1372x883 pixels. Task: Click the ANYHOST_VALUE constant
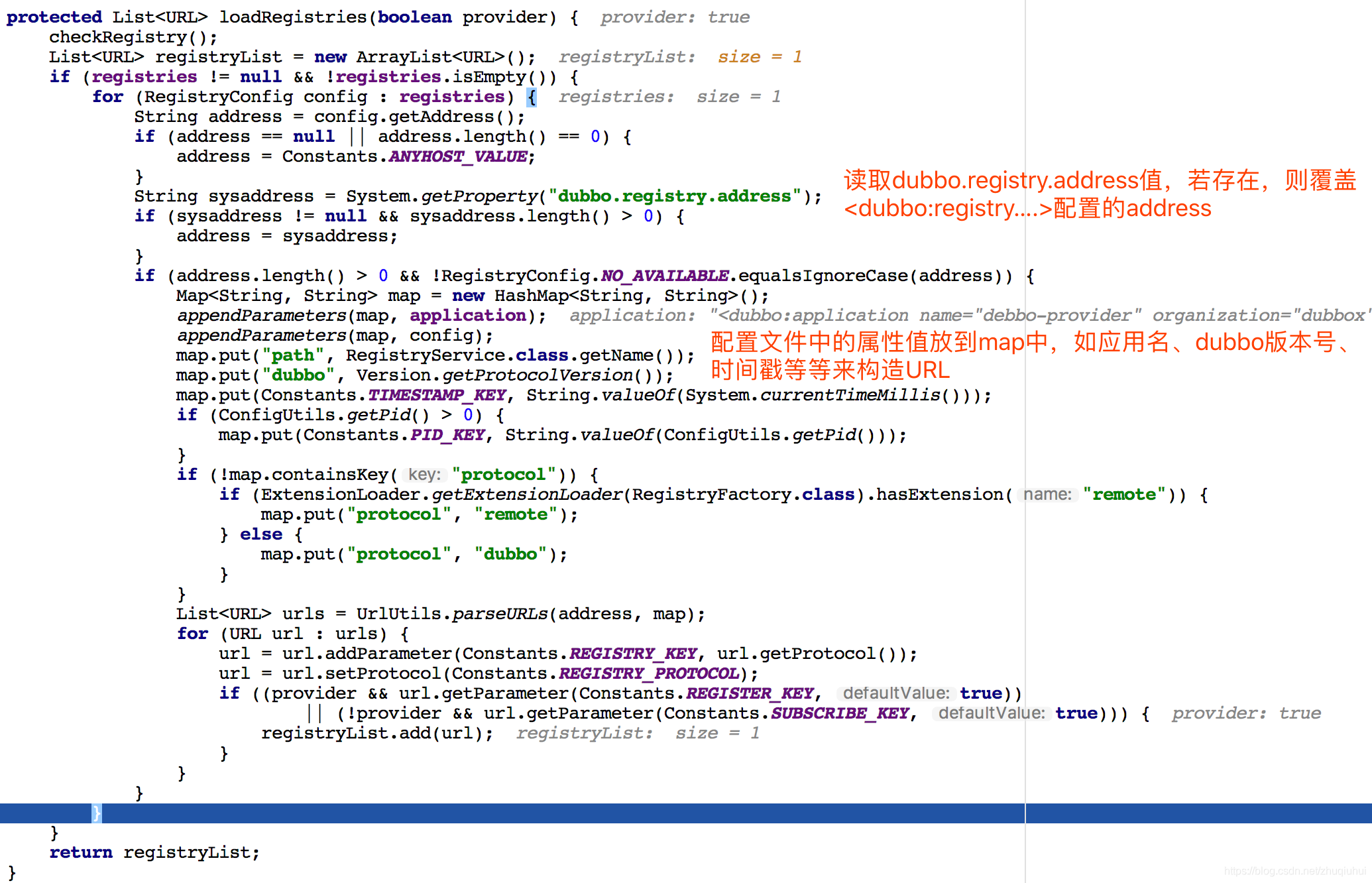point(458,156)
